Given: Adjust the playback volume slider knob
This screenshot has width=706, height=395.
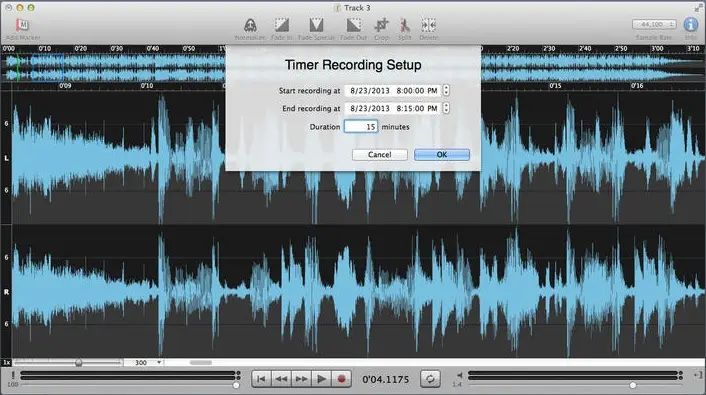Looking at the screenshot, I should (x=633, y=385).
